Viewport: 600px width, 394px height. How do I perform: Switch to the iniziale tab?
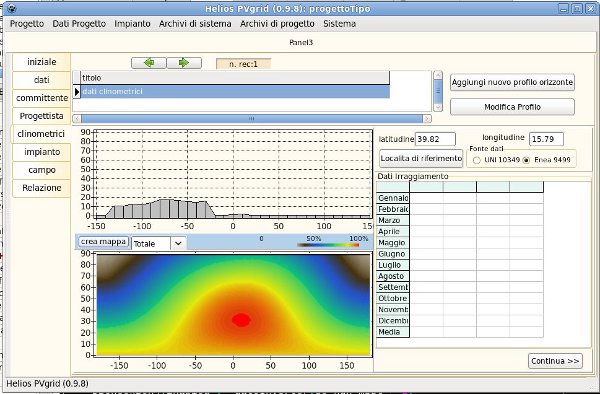(41, 62)
